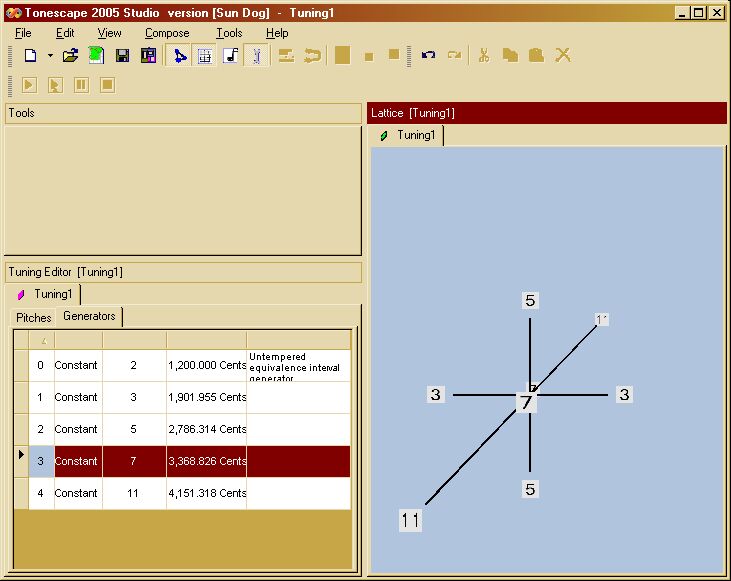
Task: Select Tuning1 tab in Tuning Editor
Action: pyautogui.click(x=45, y=294)
